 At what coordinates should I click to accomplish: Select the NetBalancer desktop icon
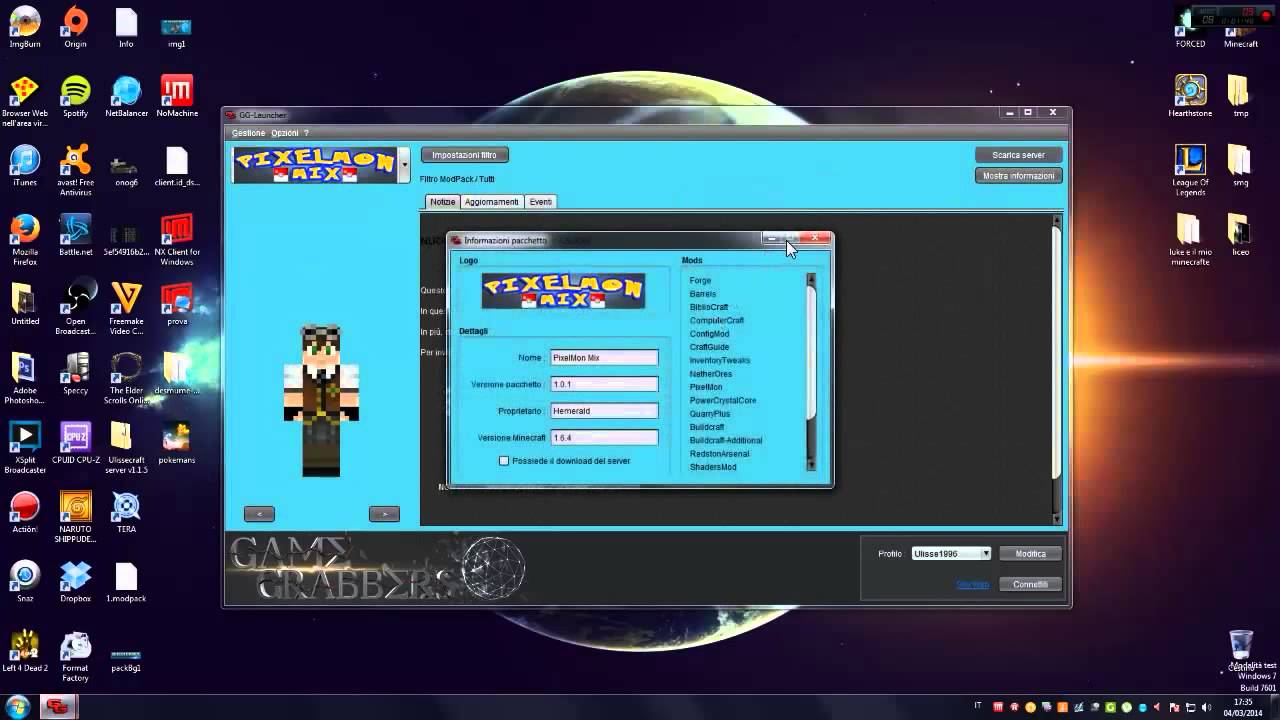tap(126, 96)
